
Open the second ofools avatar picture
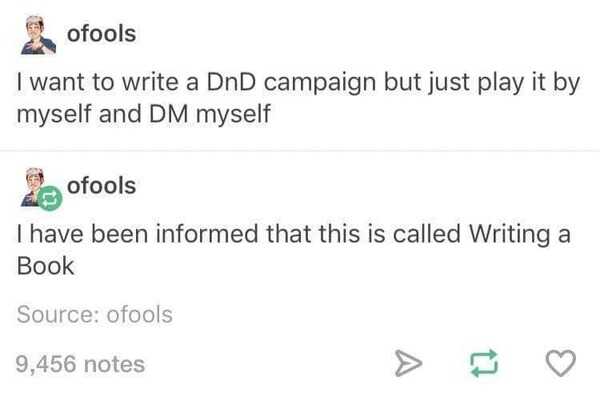click(34, 187)
